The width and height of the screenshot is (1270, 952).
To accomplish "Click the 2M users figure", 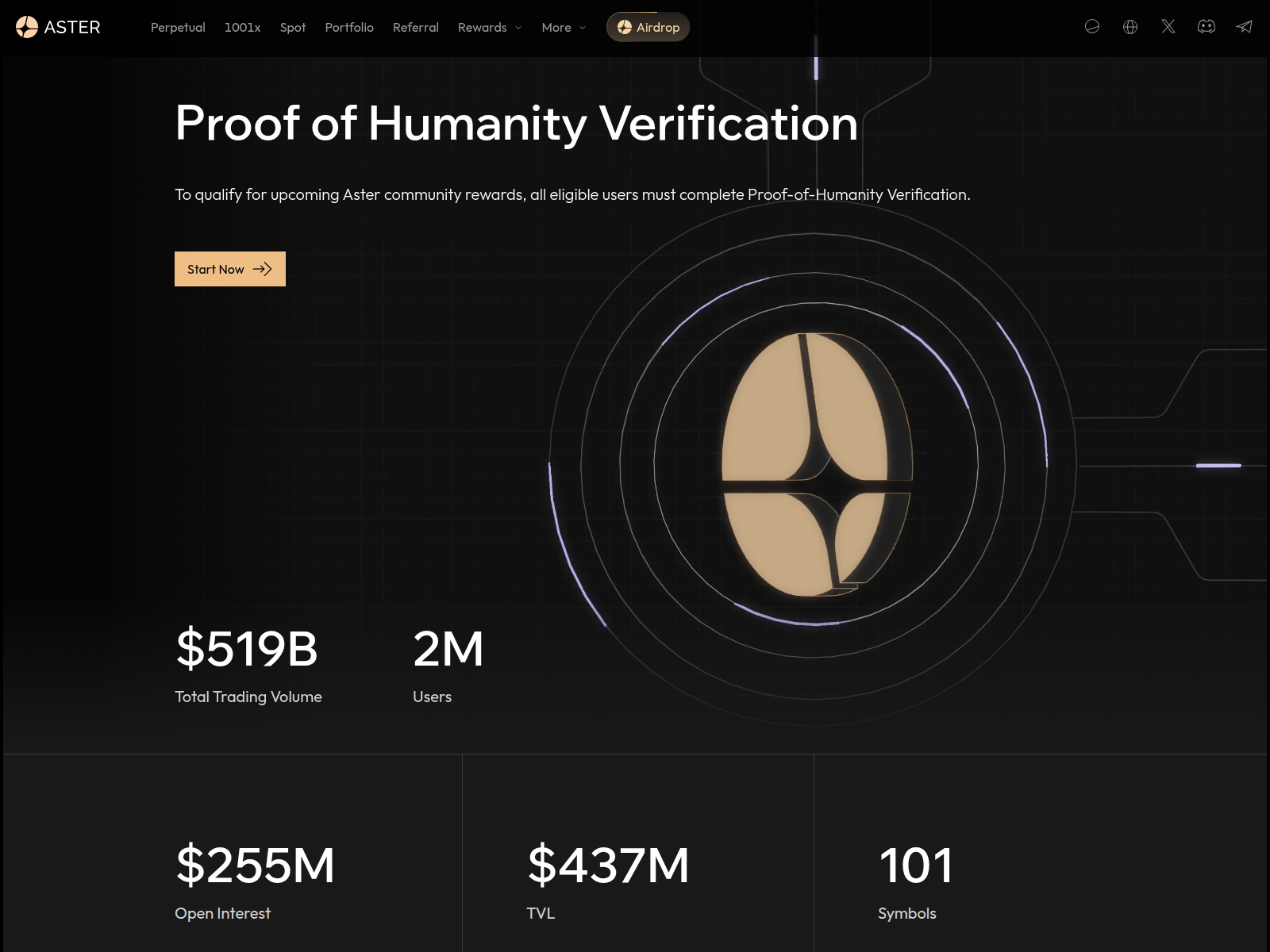I will (x=448, y=649).
